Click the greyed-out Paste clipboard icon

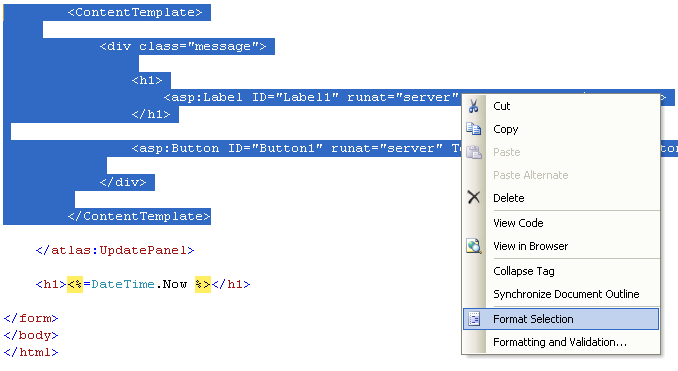[474, 152]
